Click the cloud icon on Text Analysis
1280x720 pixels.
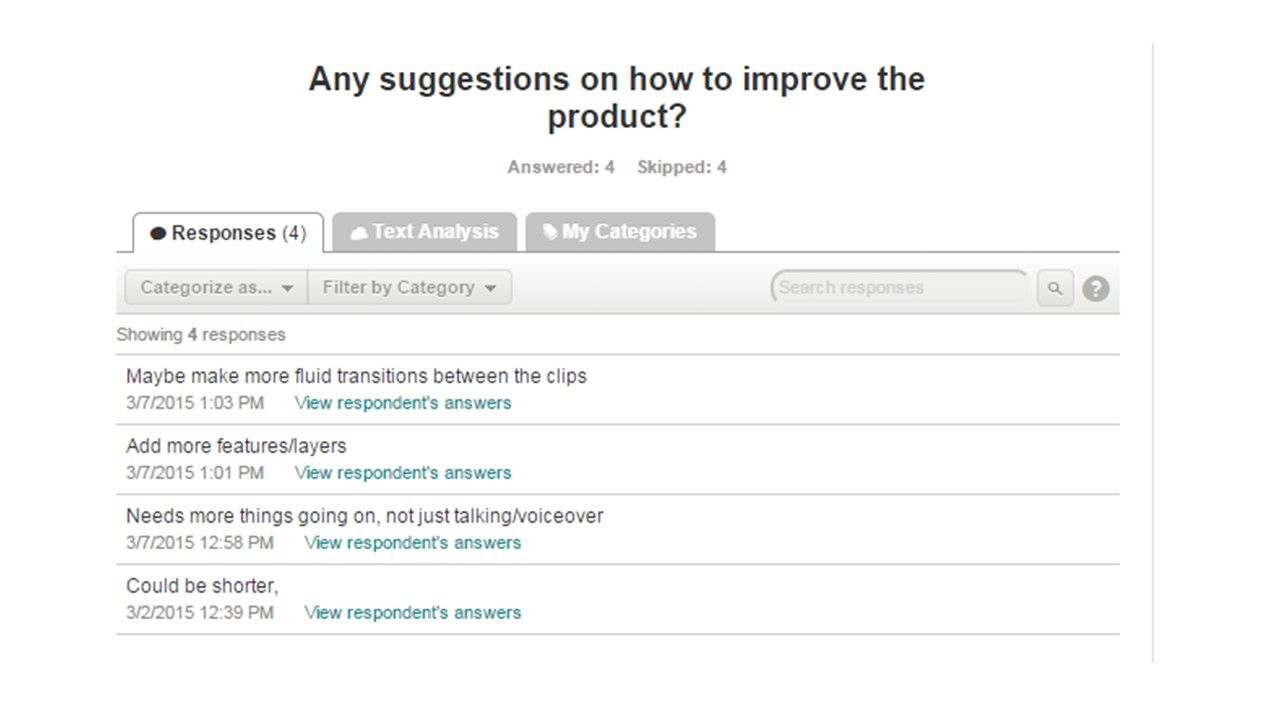[359, 233]
